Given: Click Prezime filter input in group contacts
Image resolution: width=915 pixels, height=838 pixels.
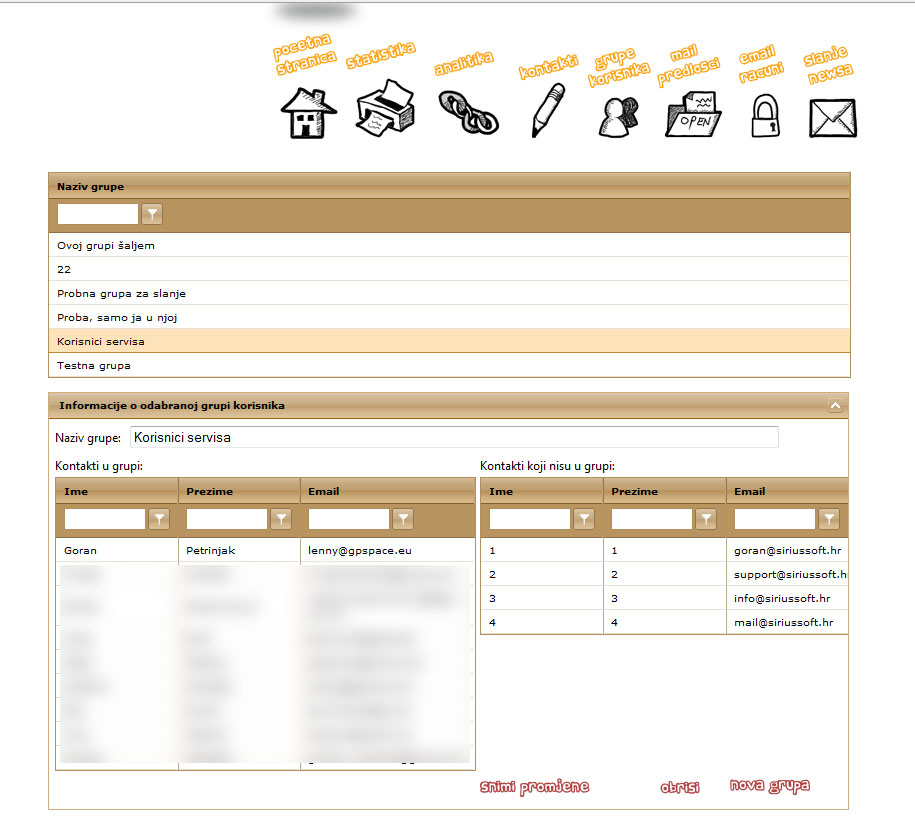Looking at the screenshot, I should click(227, 519).
